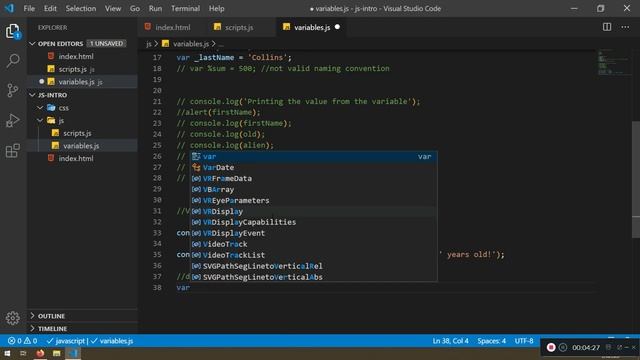Click the js breadcrumb segment
This screenshot has width=640, height=360.
pyautogui.click(x=149, y=43)
